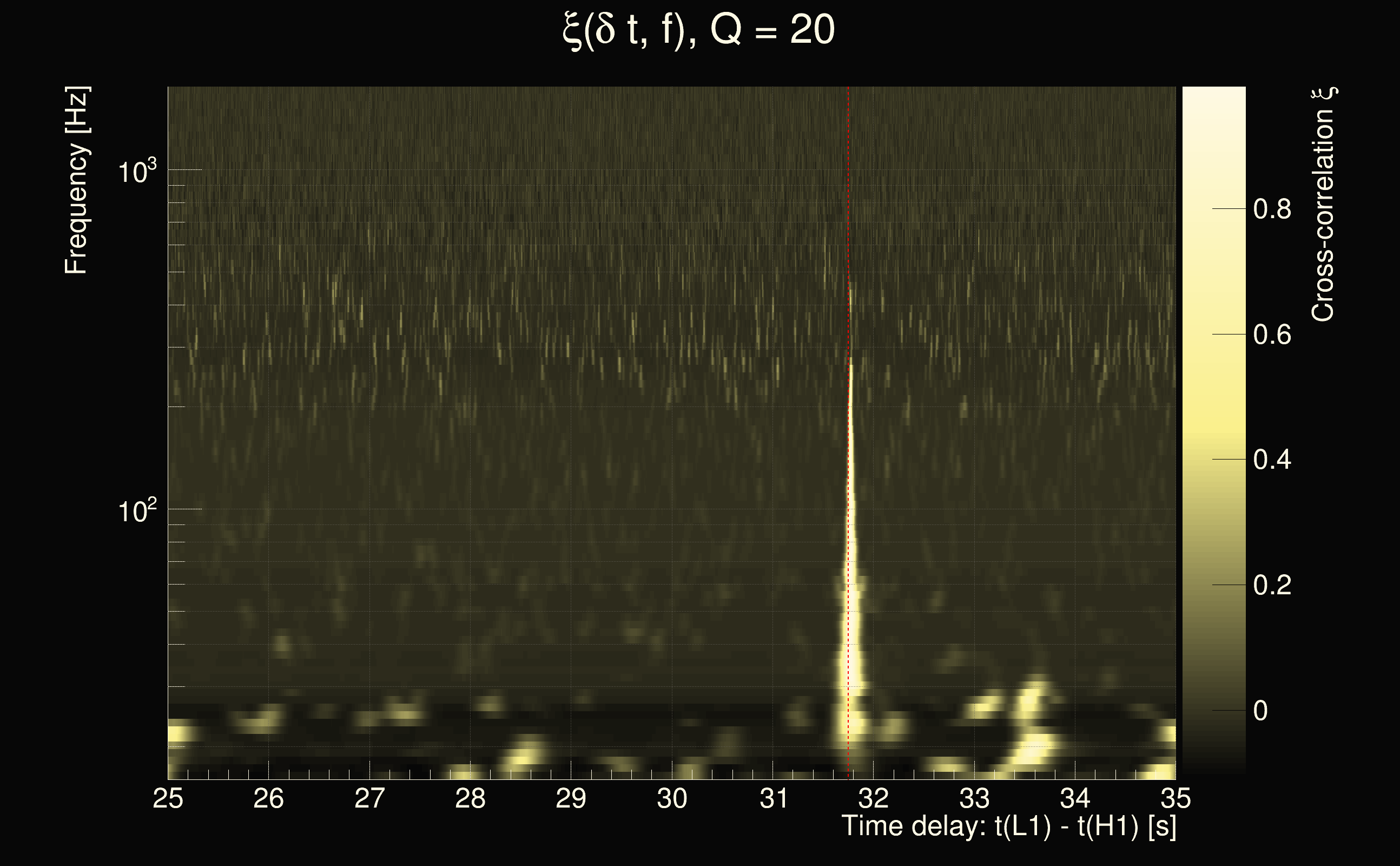Click the 30 tick on time axis
Screen dimensions: 1400x866
[x=672, y=798]
